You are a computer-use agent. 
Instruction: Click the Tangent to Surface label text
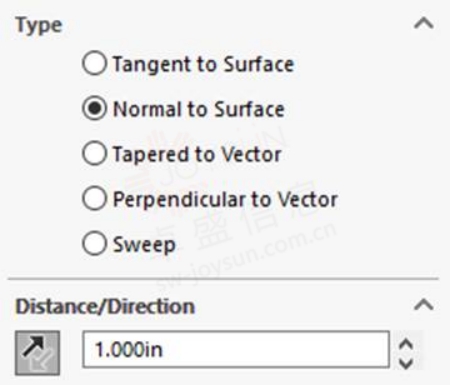coord(204,64)
